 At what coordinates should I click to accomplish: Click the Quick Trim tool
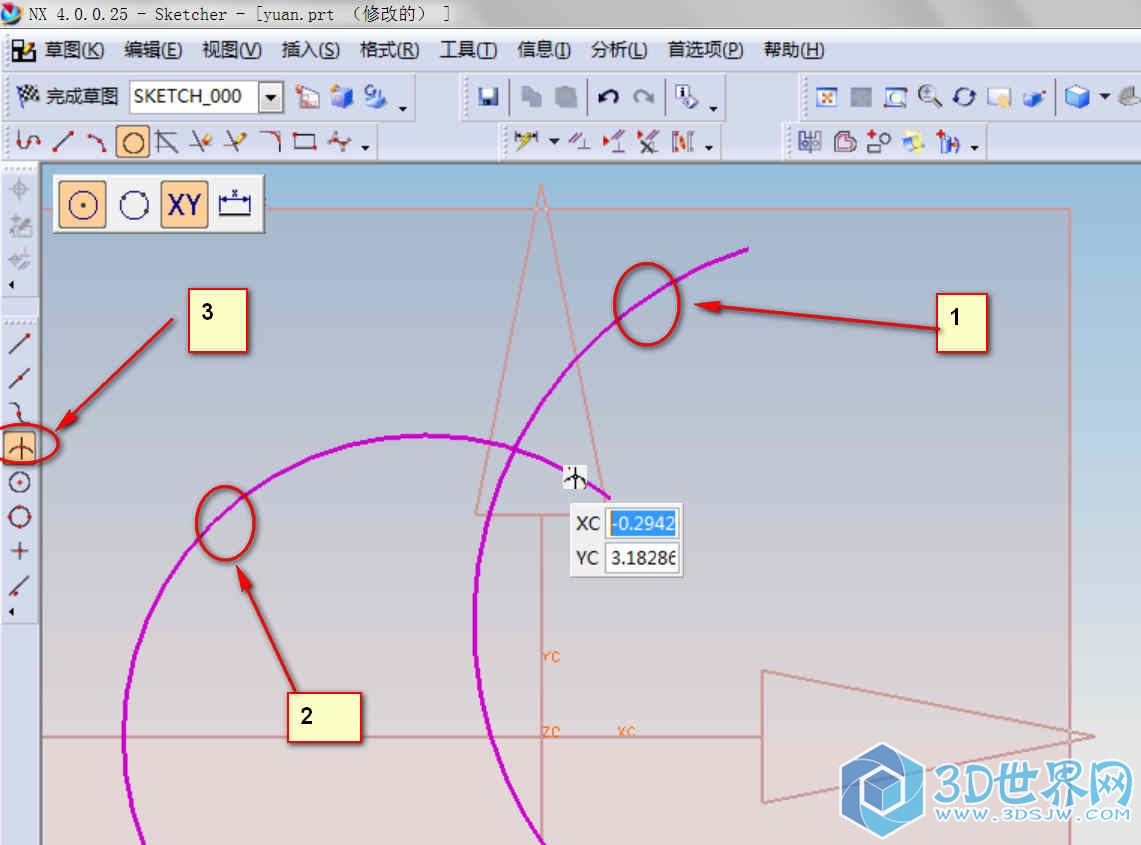point(202,142)
